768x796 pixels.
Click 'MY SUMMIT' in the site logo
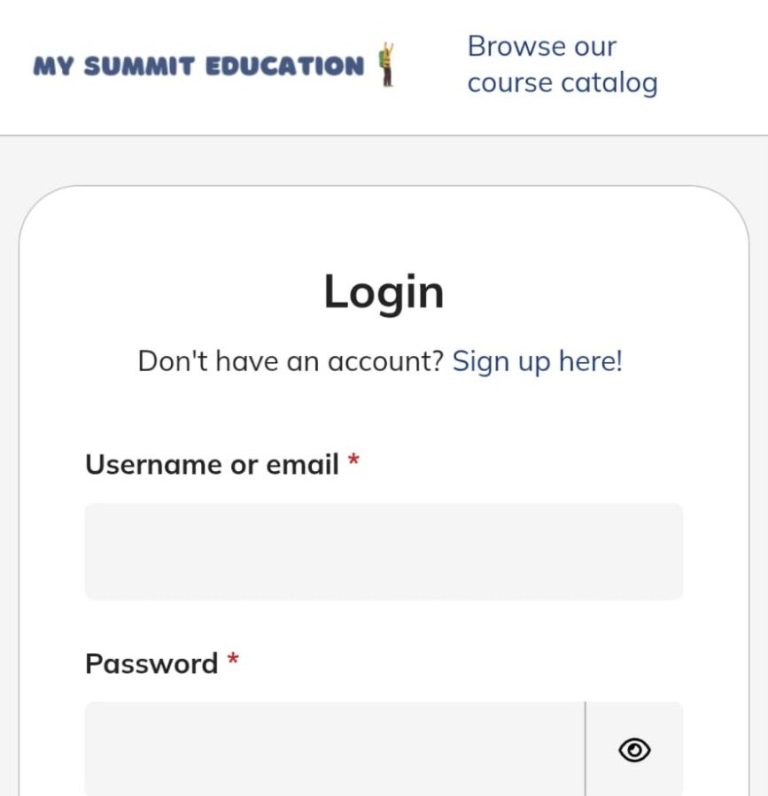click(x=114, y=66)
